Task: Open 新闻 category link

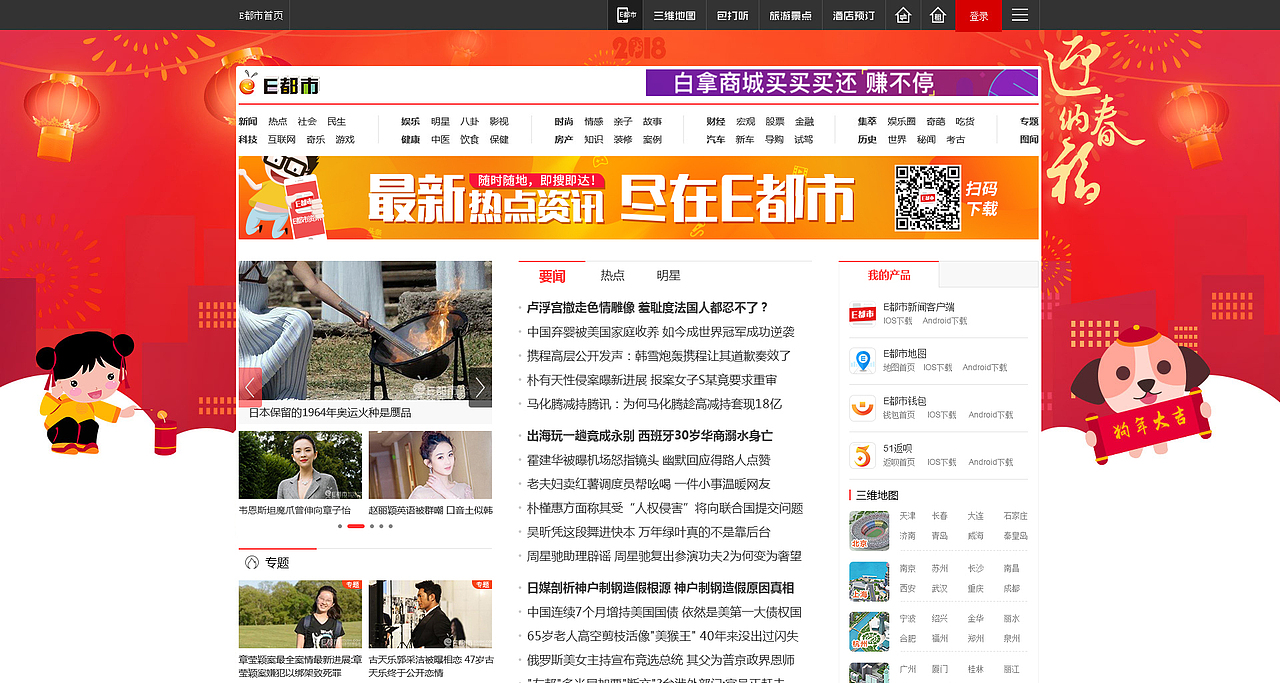Action: tap(248, 122)
